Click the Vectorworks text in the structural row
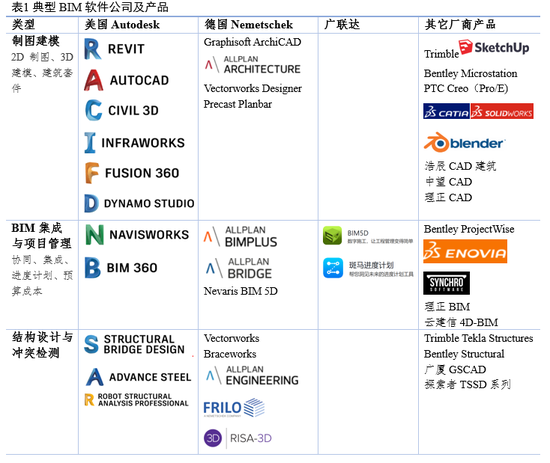550x463 pixels. pyautogui.click(x=232, y=338)
